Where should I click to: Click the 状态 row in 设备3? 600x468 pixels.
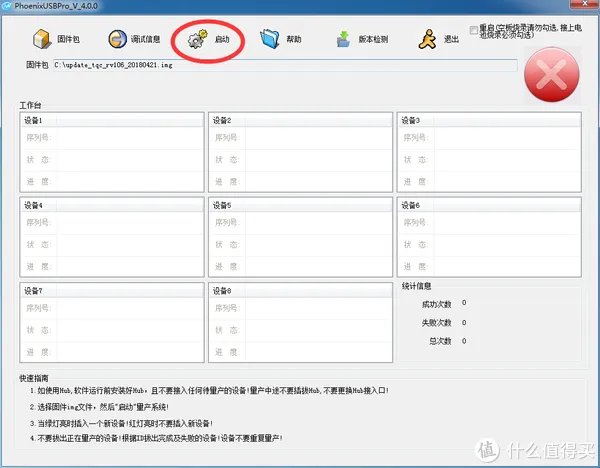(x=489, y=160)
